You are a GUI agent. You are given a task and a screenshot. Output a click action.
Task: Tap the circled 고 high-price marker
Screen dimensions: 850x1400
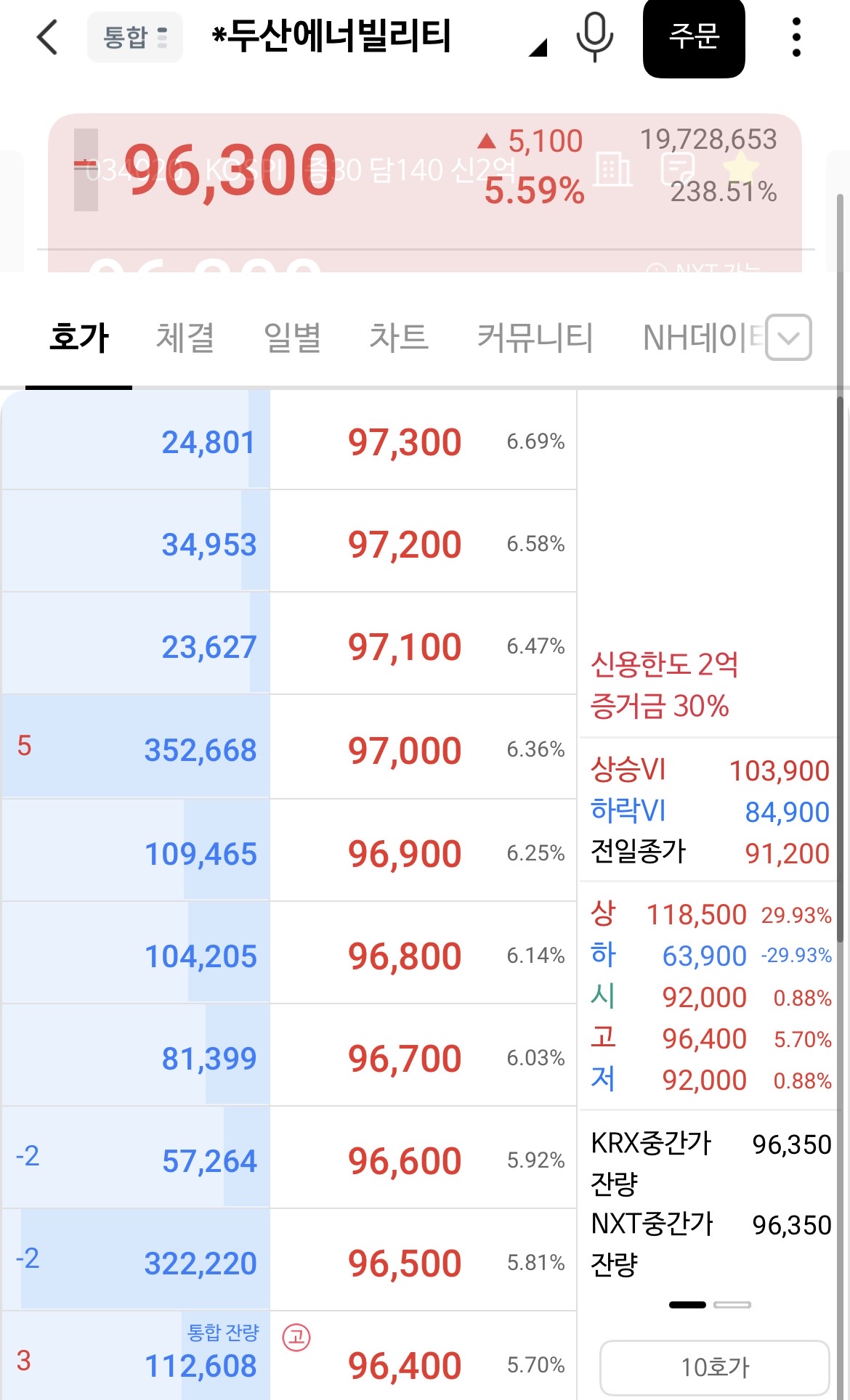pos(296,1337)
